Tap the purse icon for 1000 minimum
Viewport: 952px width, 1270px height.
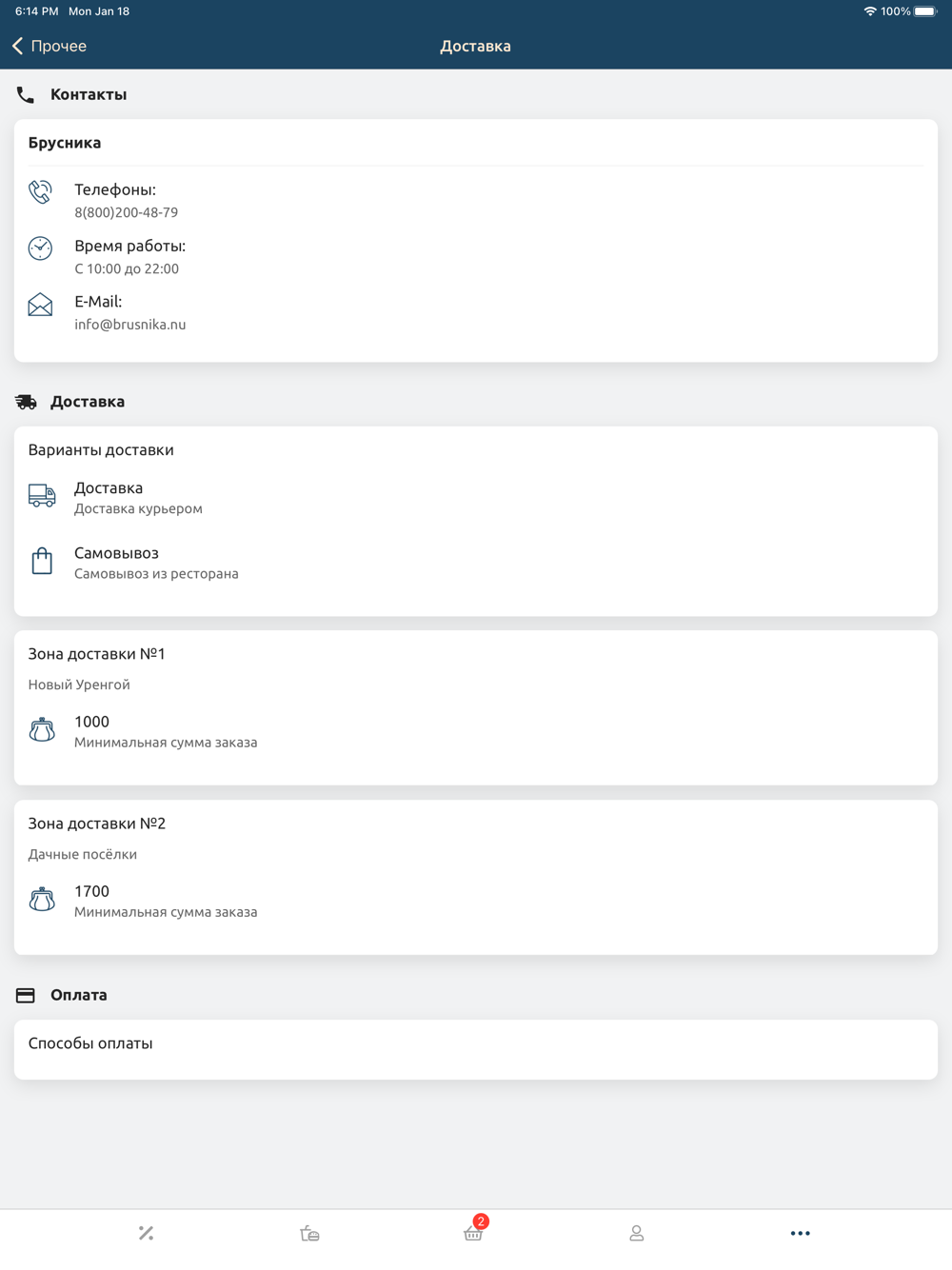tap(42, 730)
